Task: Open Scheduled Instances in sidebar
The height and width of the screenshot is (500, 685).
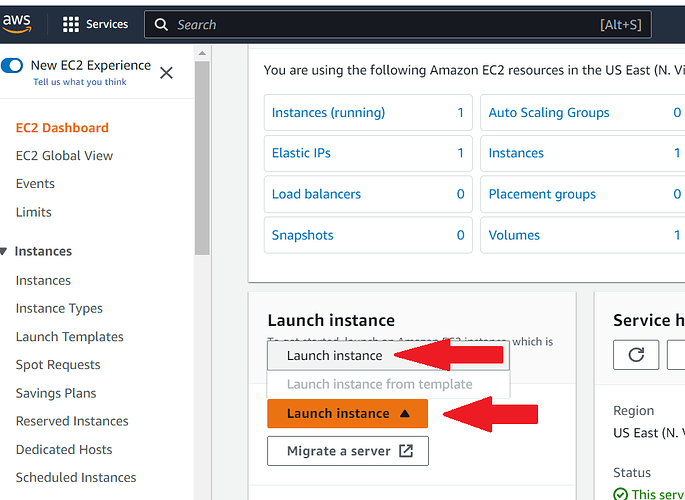Action: 76,477
